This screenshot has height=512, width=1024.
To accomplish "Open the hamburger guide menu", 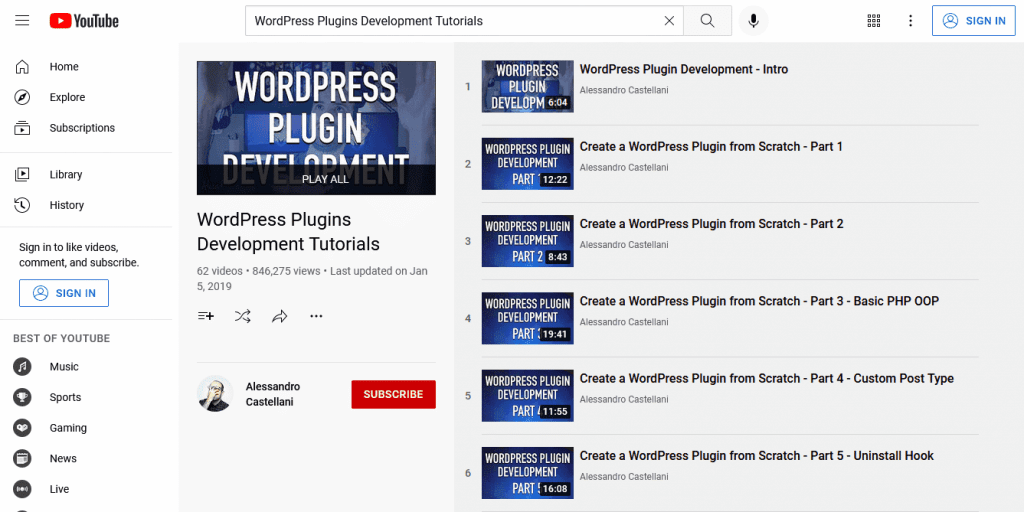I will tap(22, 21).
